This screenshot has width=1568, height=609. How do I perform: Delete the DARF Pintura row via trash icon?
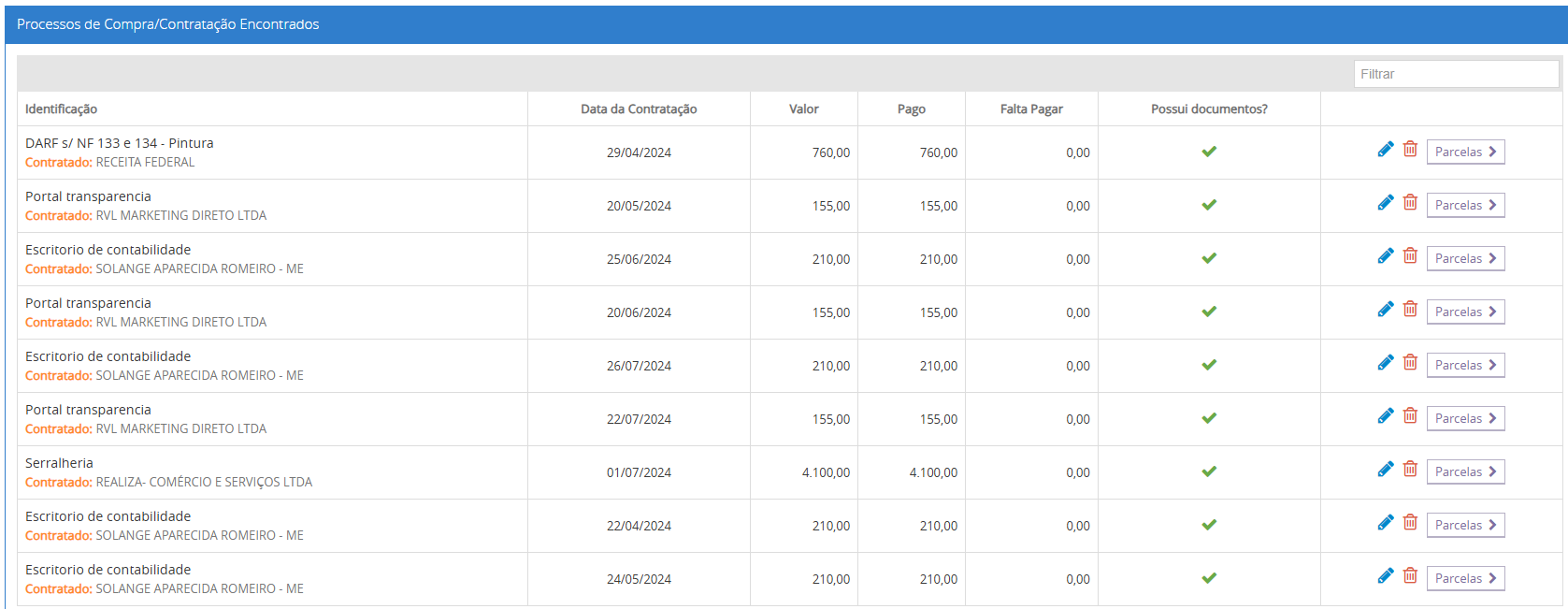pos(1410,150)
